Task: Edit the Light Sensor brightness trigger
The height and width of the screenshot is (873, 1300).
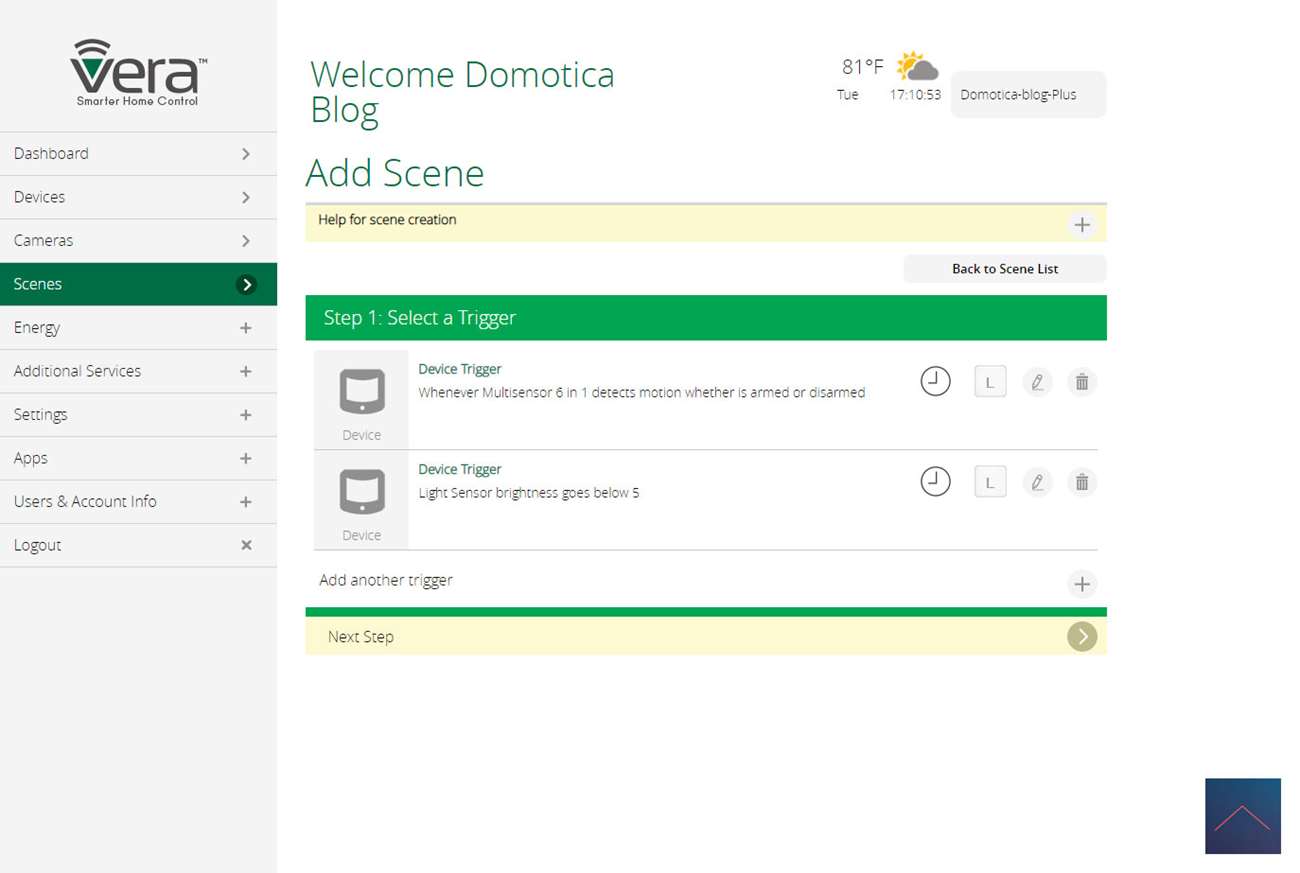Action: click(1037, 482)
